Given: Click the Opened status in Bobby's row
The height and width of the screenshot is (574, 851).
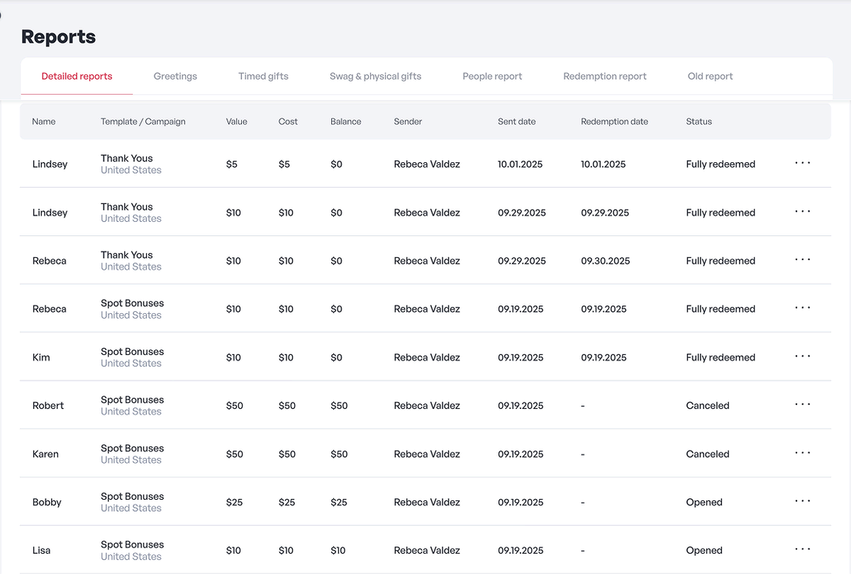Looking at the screenshot, I should click(704, 502).
